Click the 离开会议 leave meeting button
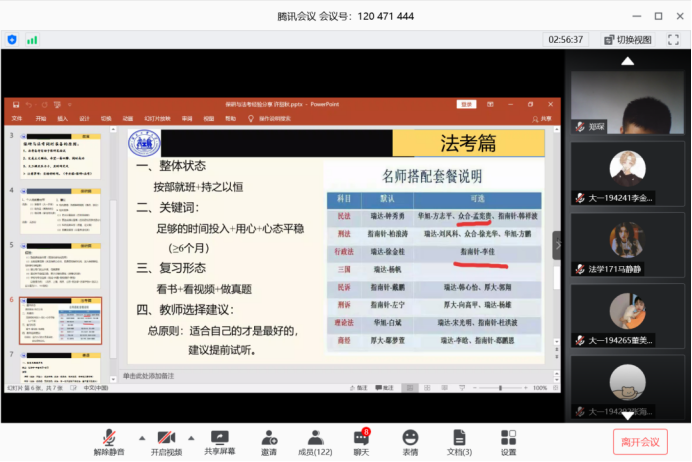The image size is (692, 462). coord(640,442)
